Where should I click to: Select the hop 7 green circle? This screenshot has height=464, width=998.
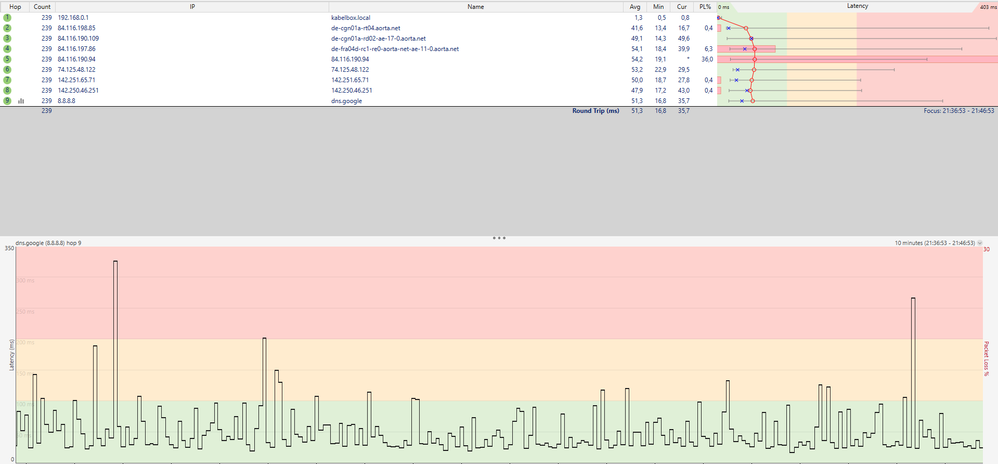pos(7,80)
